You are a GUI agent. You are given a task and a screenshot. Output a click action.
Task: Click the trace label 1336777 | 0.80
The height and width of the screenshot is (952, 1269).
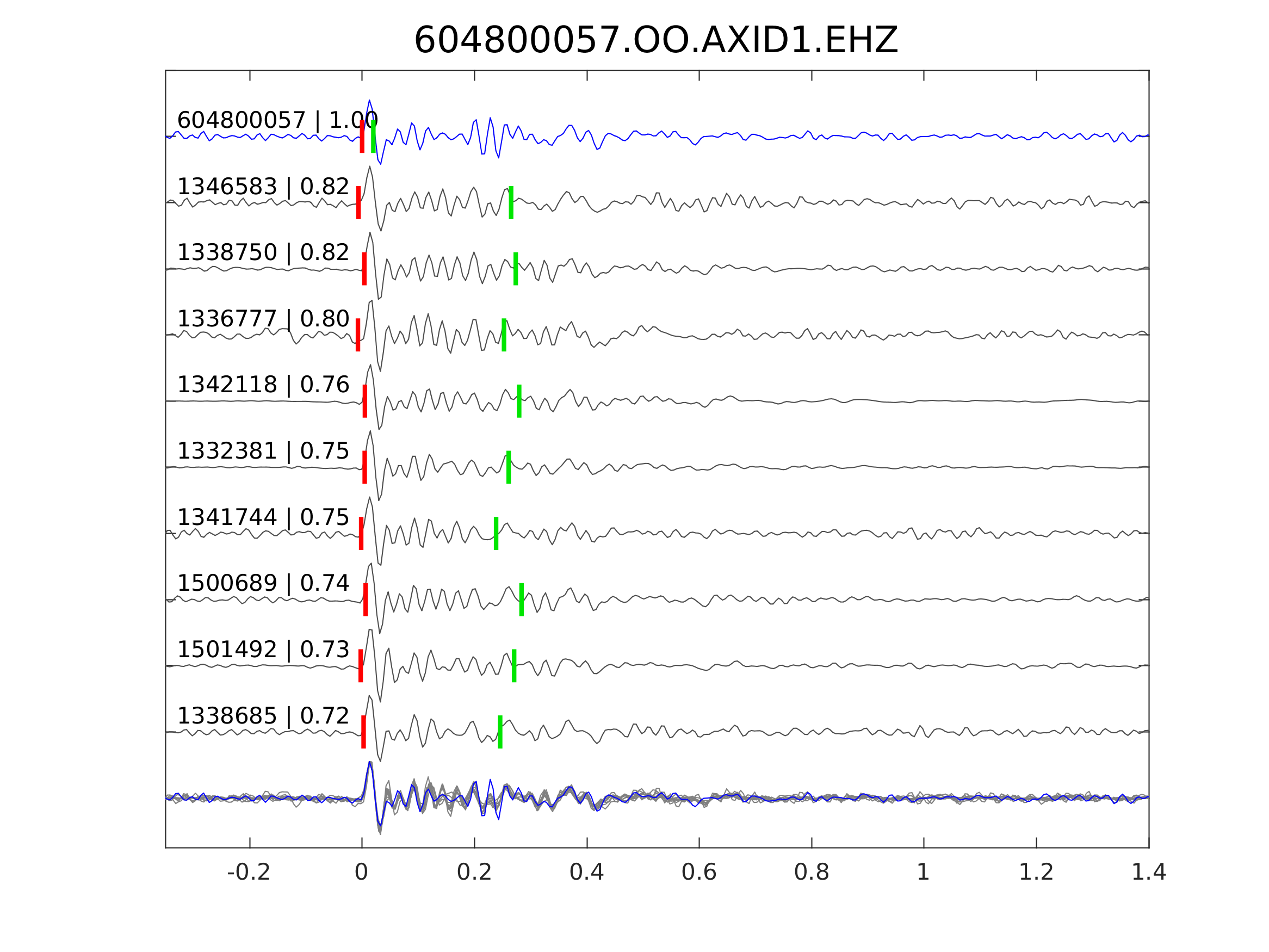point(263,318)
